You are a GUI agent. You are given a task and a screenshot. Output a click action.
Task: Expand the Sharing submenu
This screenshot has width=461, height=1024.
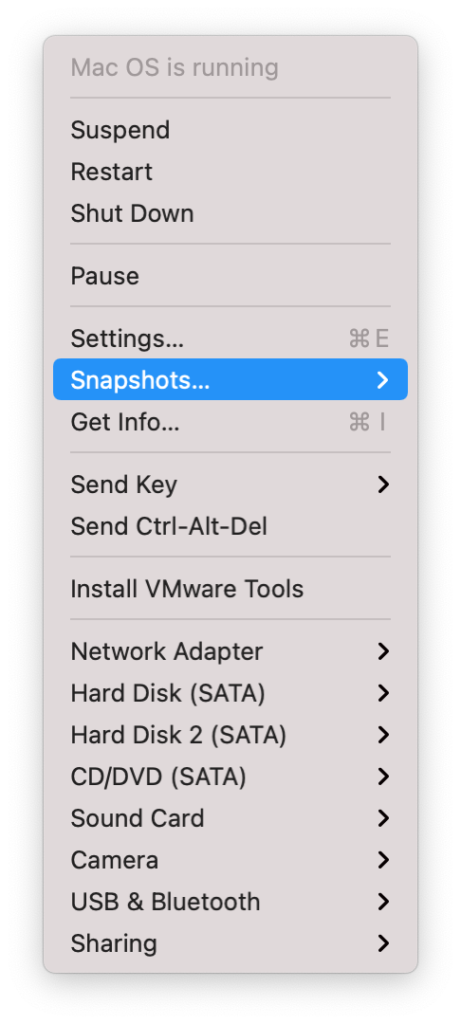coord(230,944)
